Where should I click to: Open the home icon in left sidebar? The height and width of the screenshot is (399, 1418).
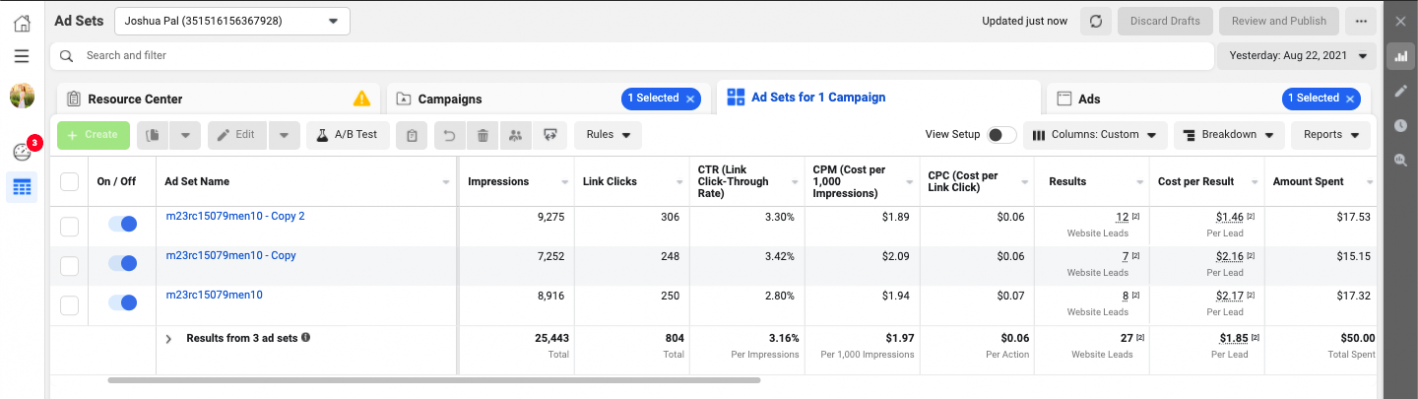(x=21, y=23)
